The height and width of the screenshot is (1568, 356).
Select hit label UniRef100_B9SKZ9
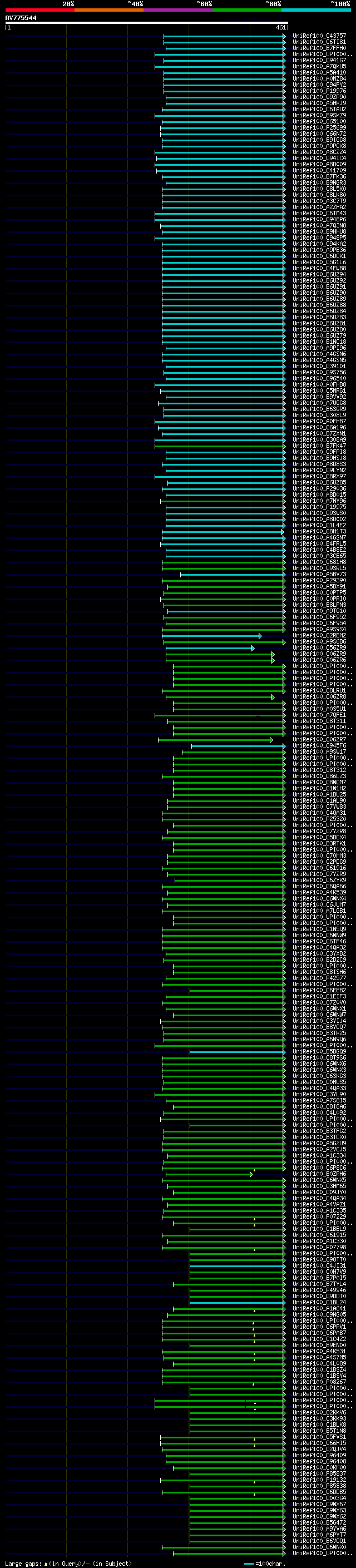[319, 116]
